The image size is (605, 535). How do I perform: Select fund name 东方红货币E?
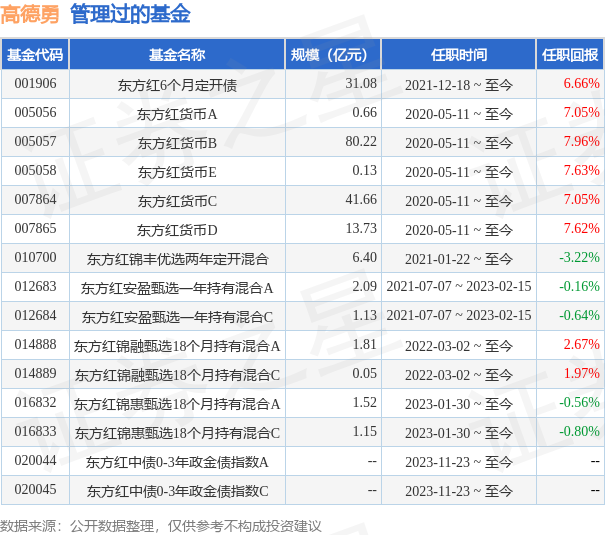point(177,172)
